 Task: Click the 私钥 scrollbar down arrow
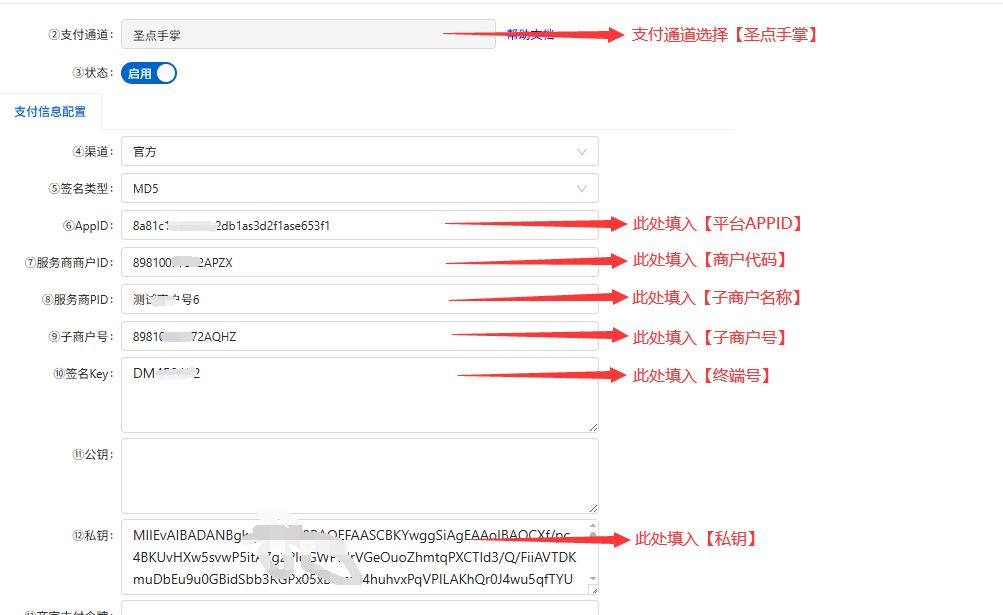592,579
